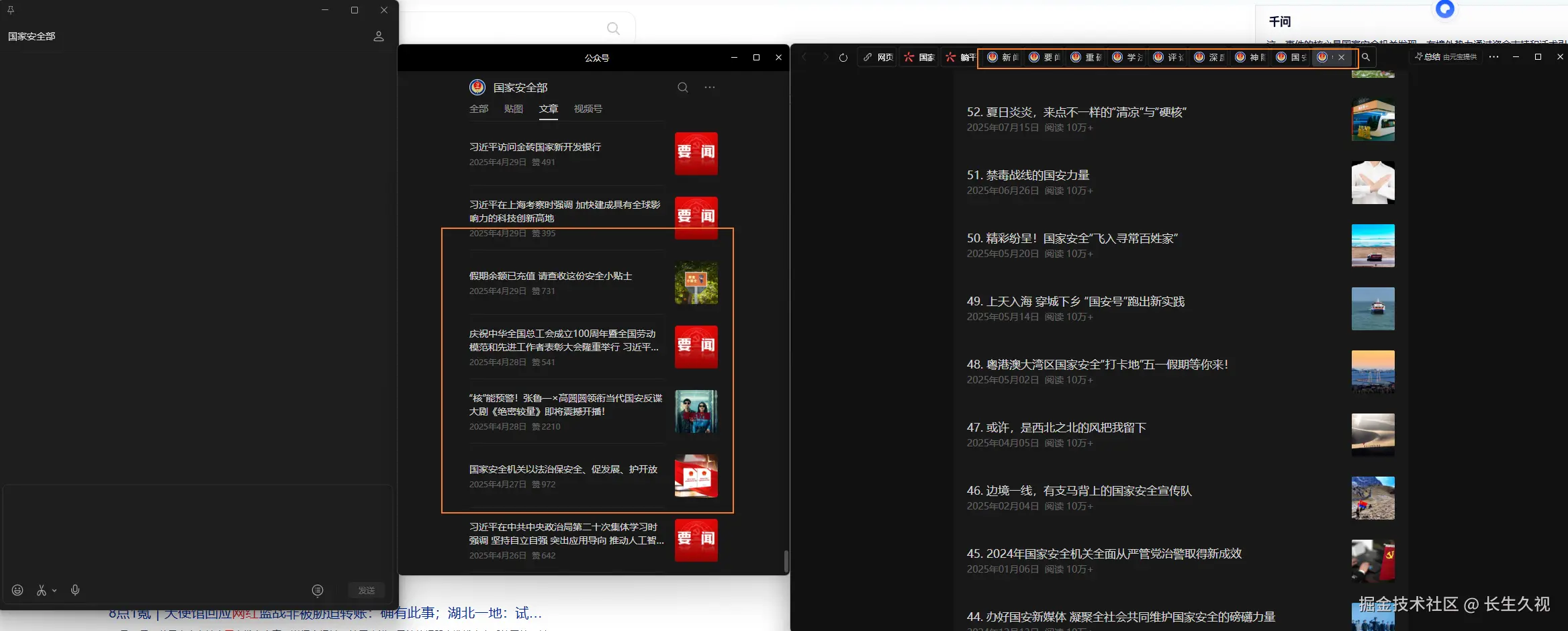Open the chat message history icon
This screenshot has width=1568, height=631.
318,590
